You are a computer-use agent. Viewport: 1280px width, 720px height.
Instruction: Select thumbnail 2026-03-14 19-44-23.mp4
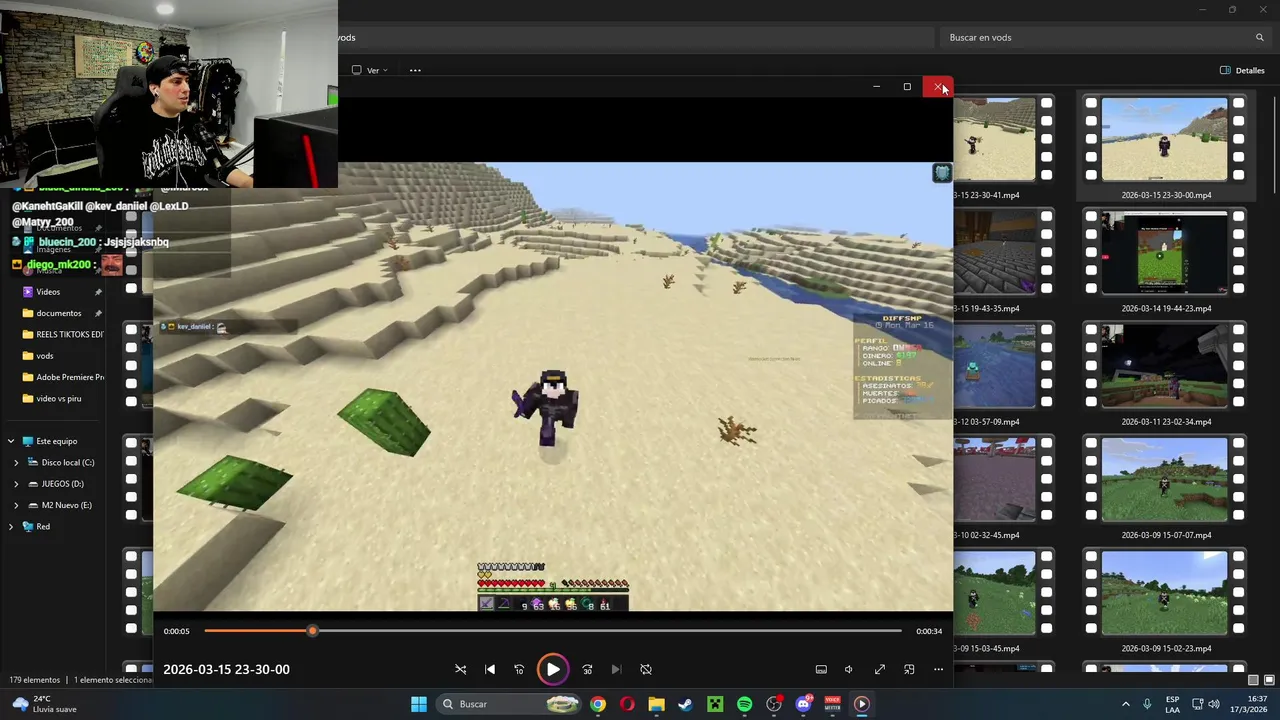1164,253
